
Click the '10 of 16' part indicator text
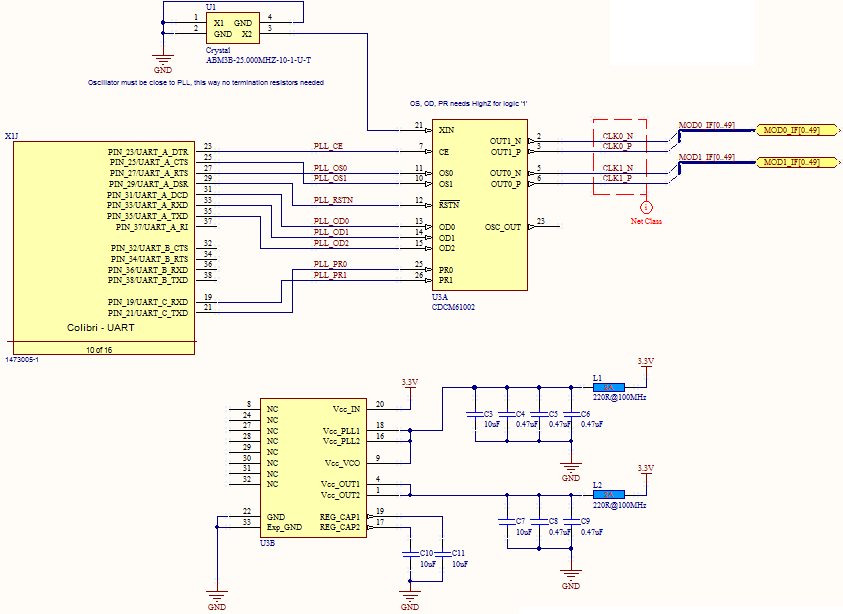point(99,350)
